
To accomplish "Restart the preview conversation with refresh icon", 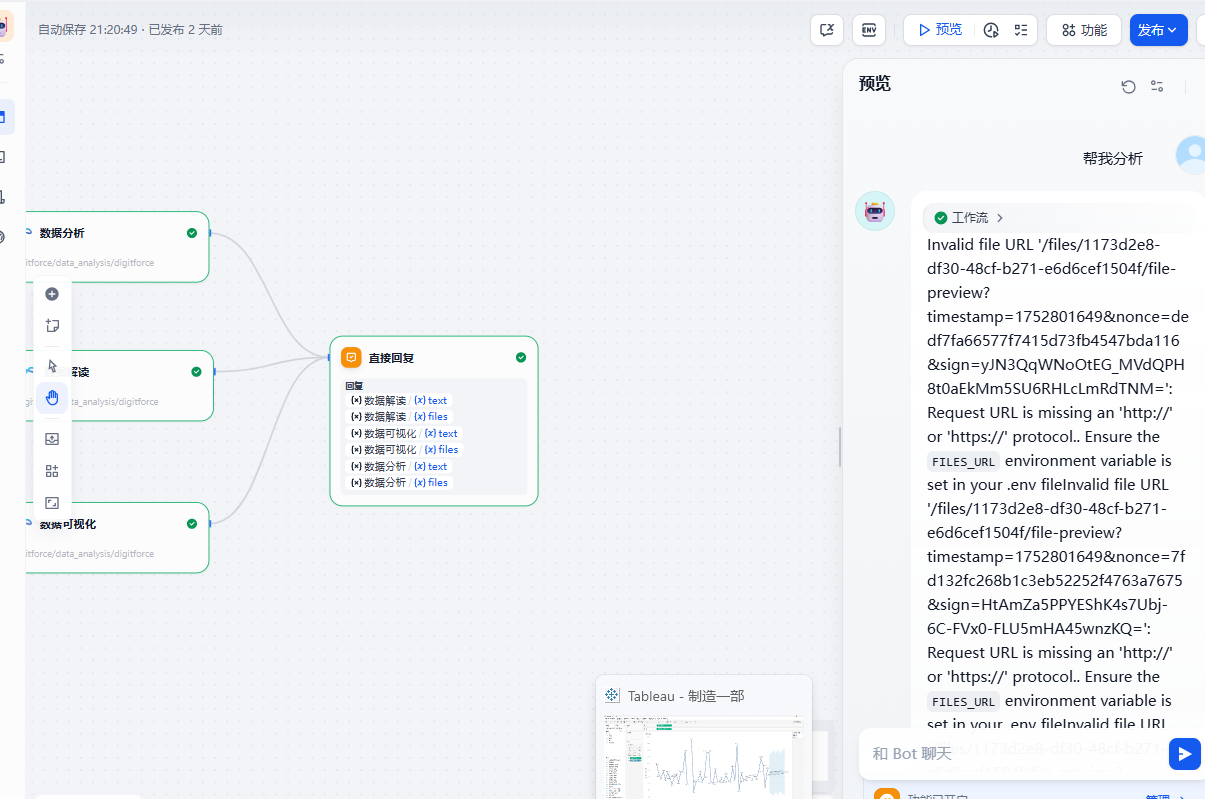I will [x=1129, y=87].
